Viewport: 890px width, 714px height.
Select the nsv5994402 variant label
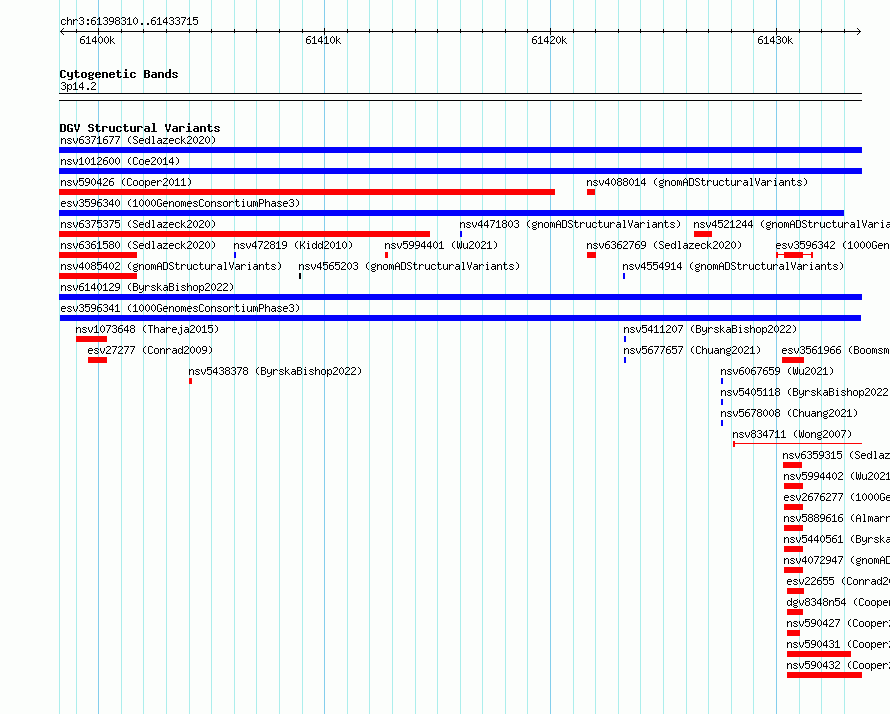tap(837, 476)
